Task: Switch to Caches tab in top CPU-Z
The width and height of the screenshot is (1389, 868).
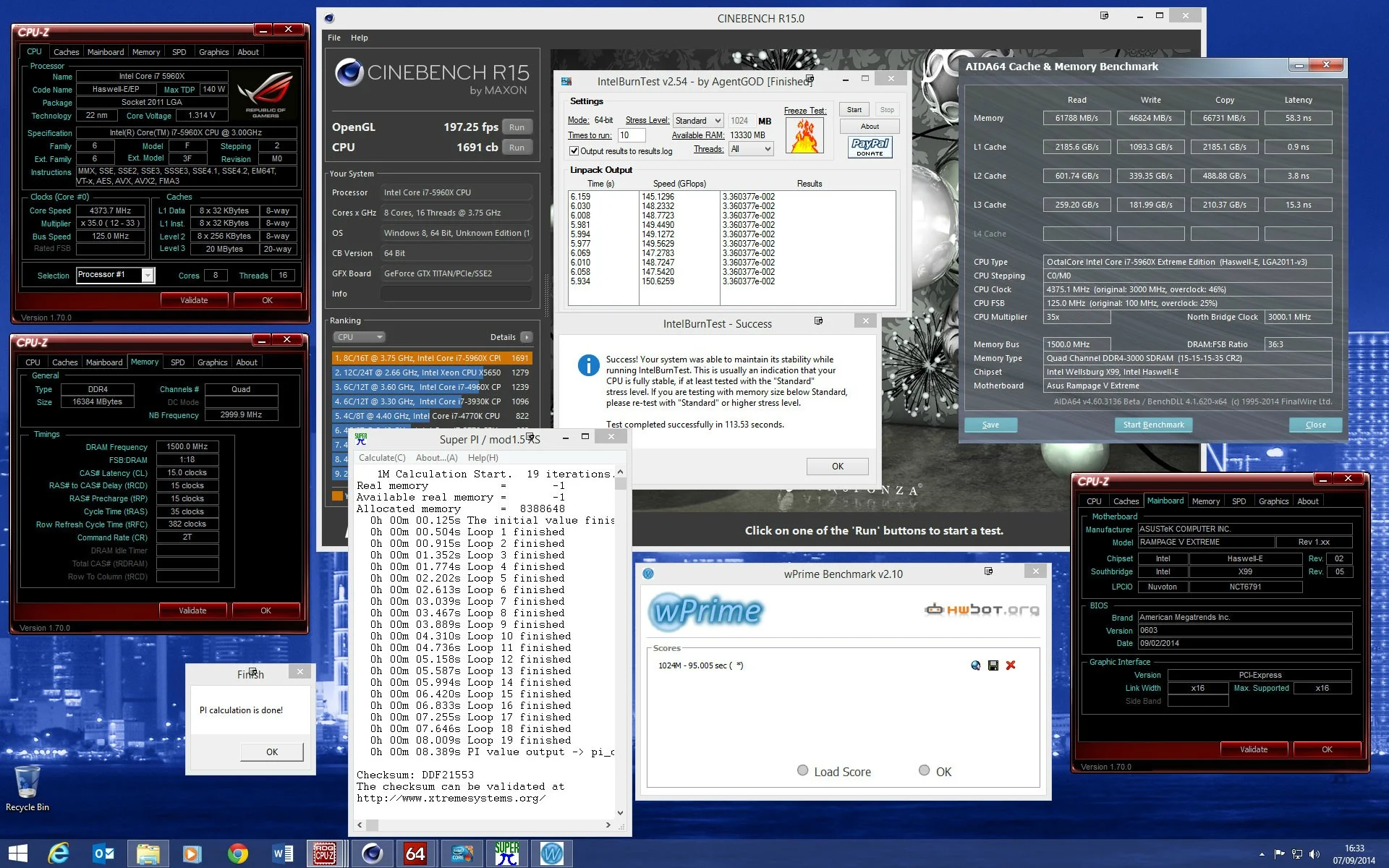Action: click(x=66, y=52)
